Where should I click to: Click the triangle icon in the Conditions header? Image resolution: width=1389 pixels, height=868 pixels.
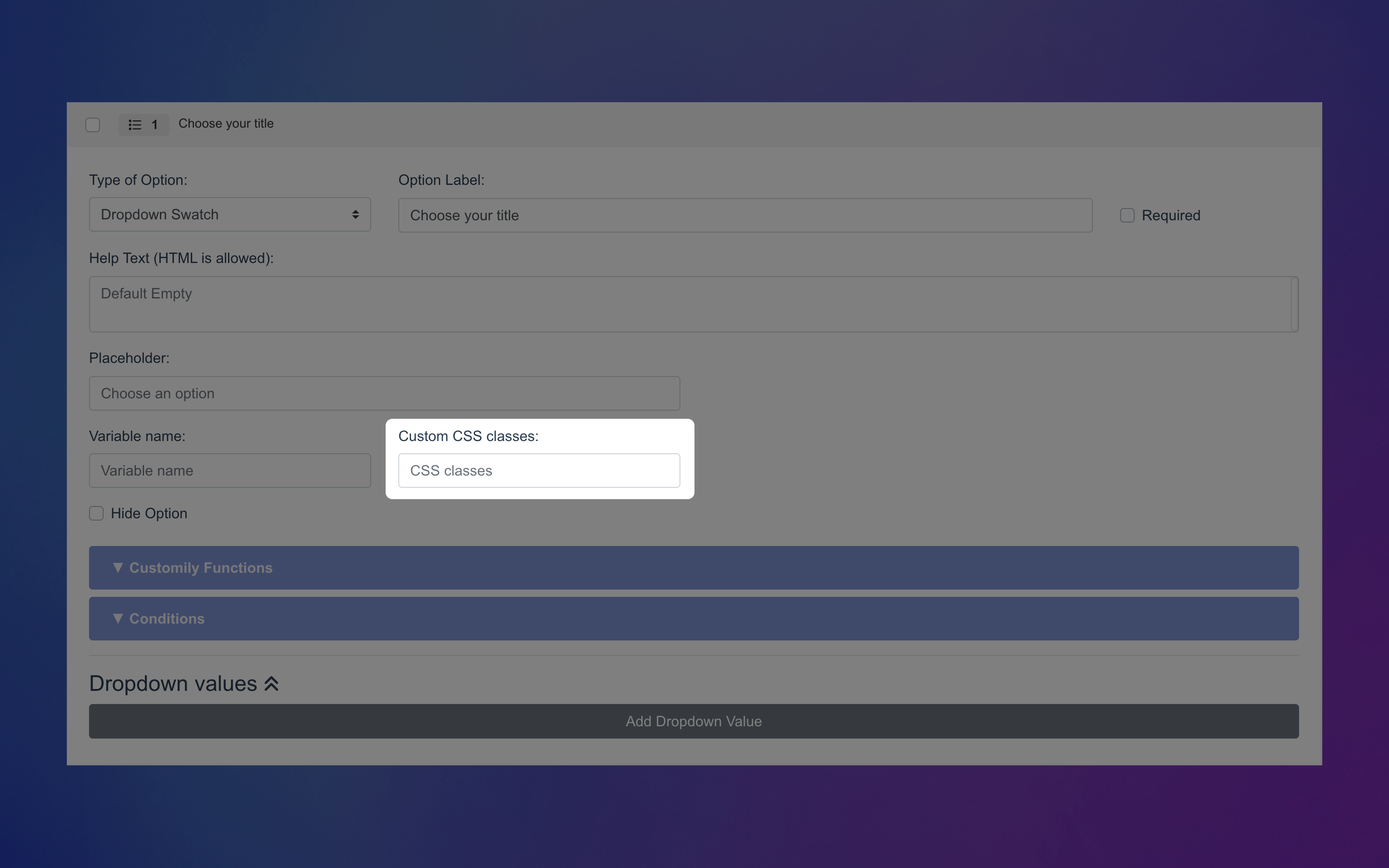(x=118, y=618)
